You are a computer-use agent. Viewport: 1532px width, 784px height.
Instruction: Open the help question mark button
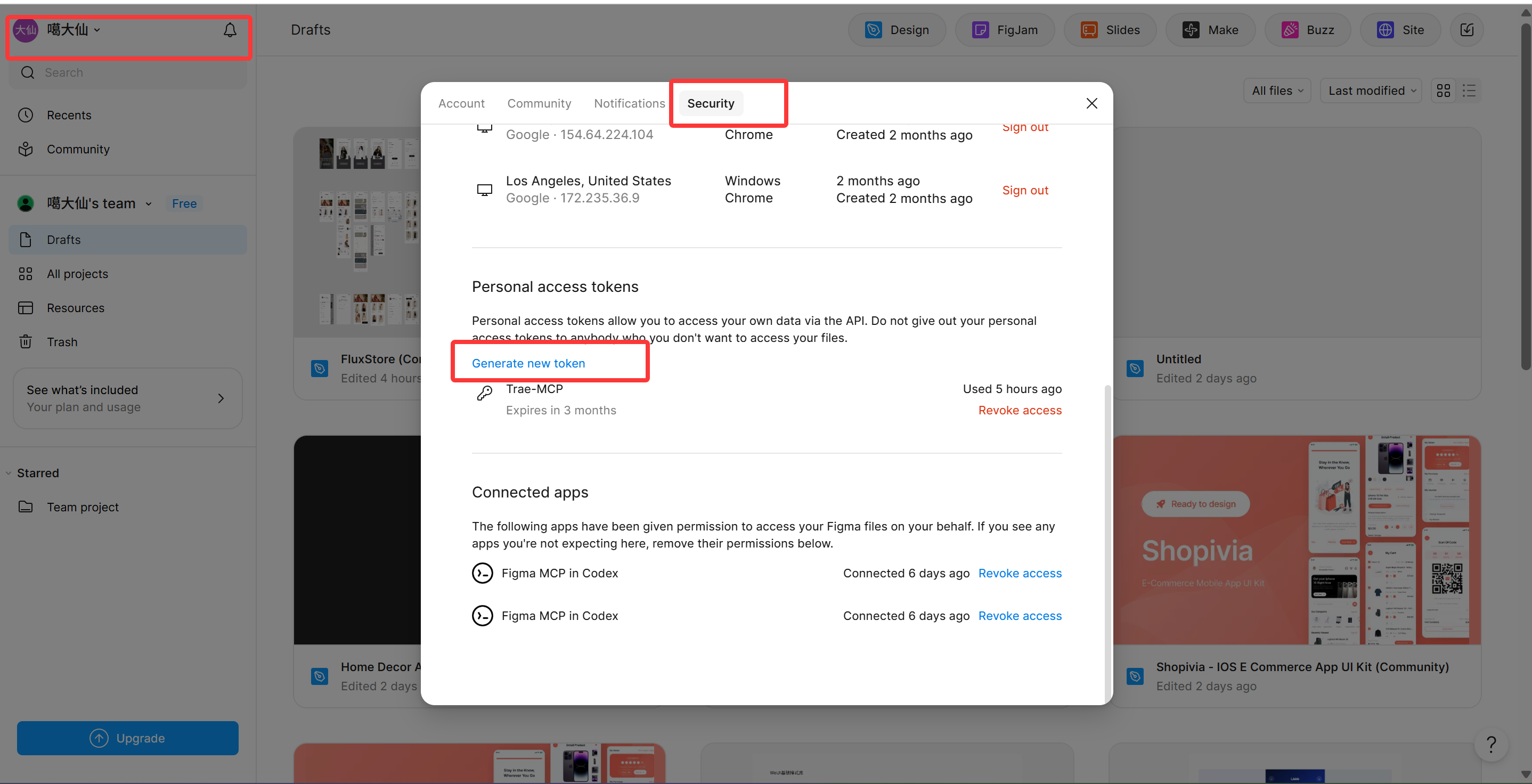(1491, 744)
